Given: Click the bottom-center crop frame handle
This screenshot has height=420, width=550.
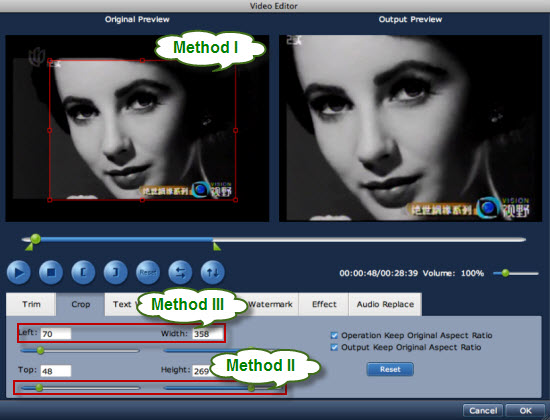Looking at the screenshot, I should point(142,200).
